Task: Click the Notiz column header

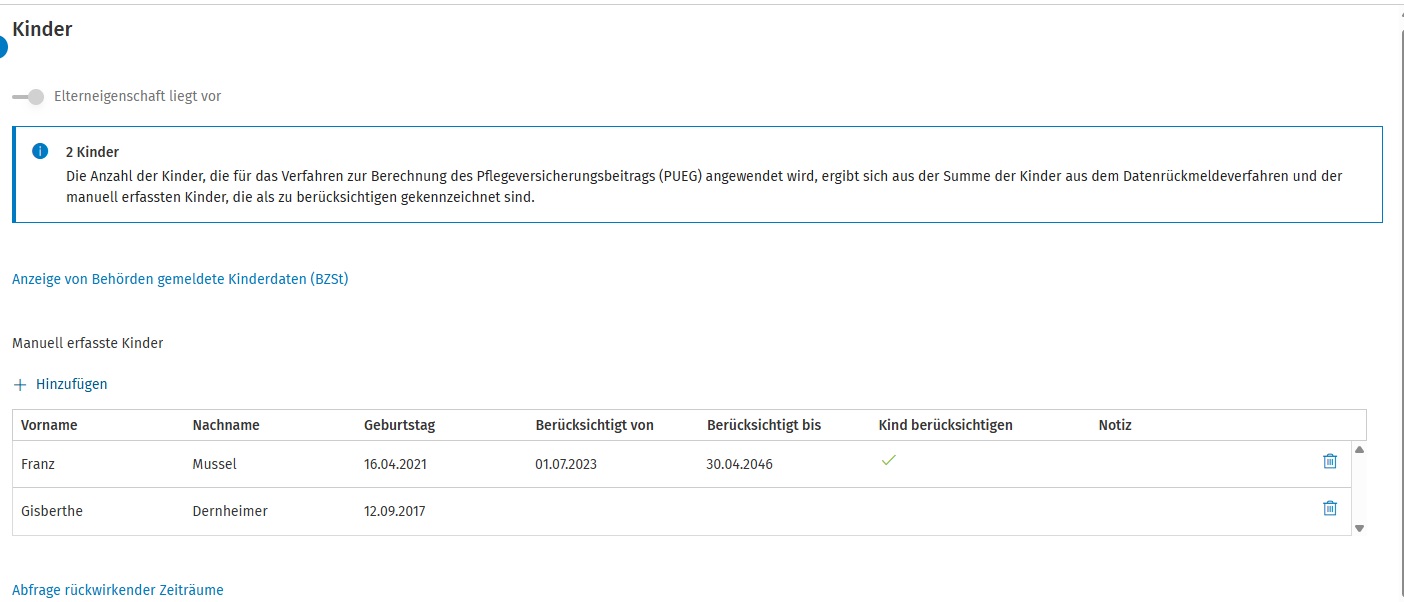Action: [x=1115, y=425]
